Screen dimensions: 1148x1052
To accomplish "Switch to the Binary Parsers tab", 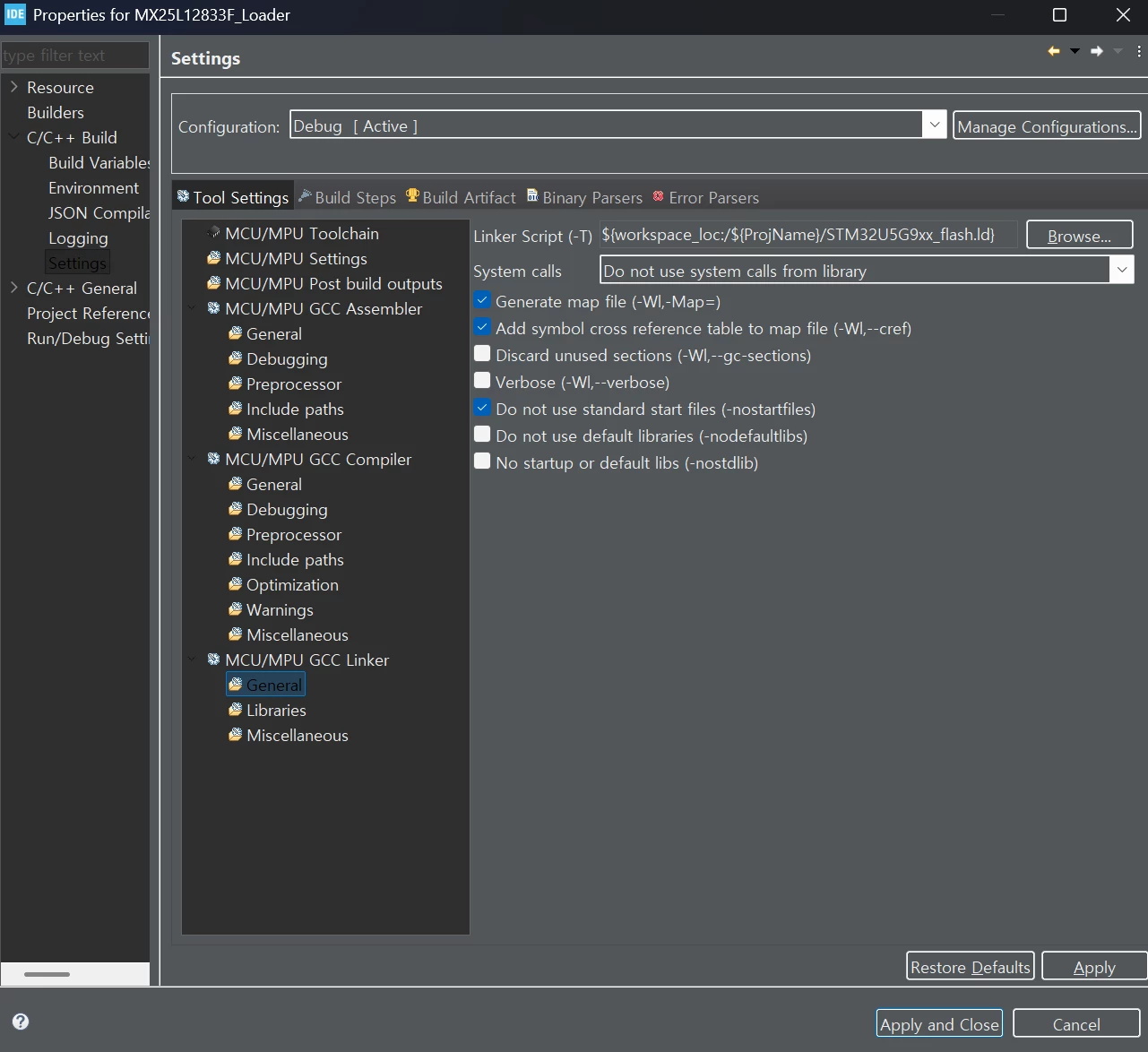I will click(x=584, y=197).
